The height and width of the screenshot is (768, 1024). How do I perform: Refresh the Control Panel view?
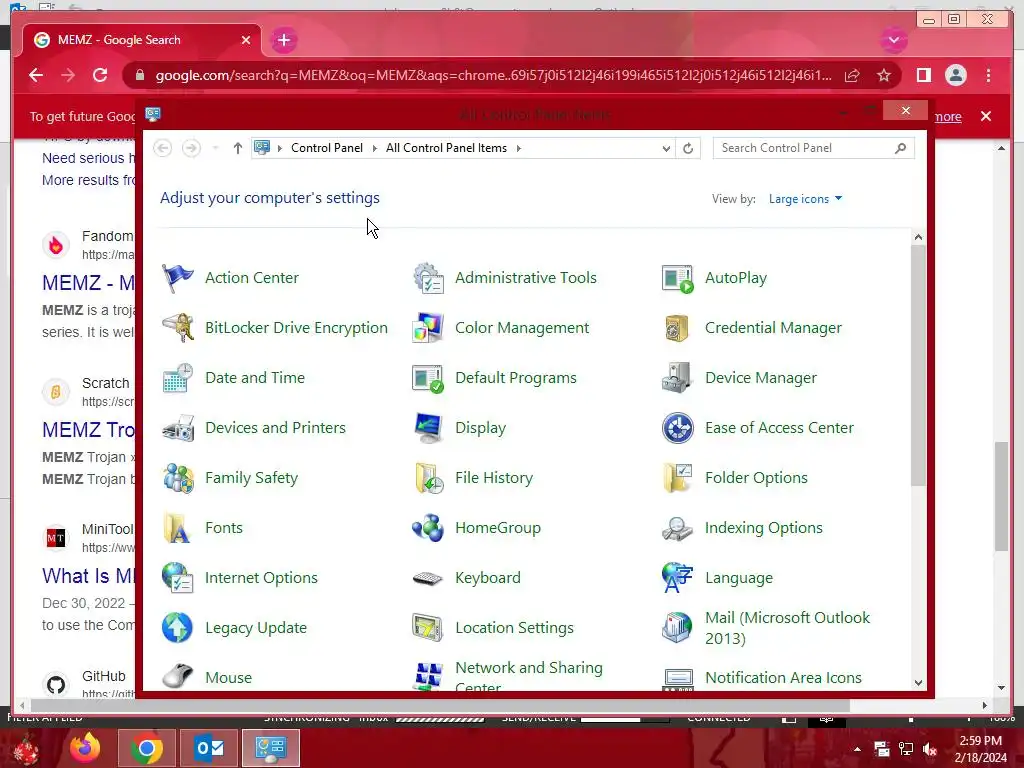coord(688,148)
